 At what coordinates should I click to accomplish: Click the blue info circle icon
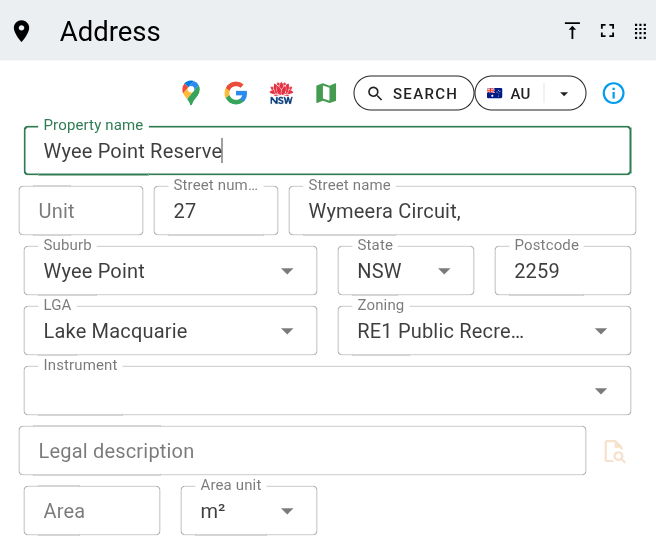[x=613, y=93]
